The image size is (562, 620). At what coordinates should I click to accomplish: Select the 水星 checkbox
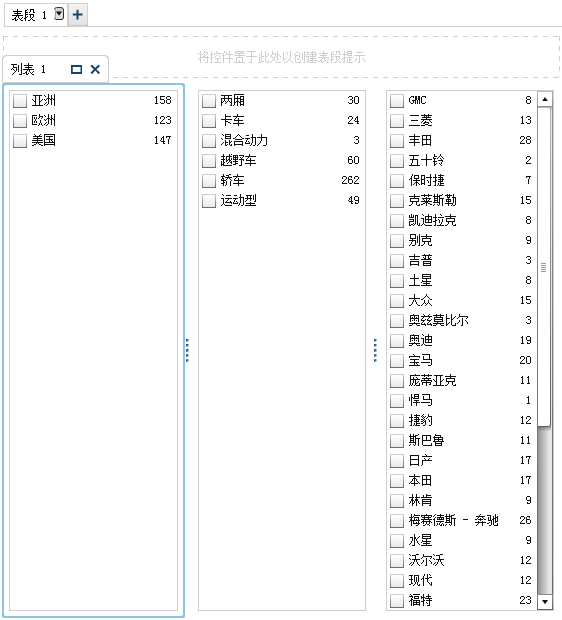397,541
